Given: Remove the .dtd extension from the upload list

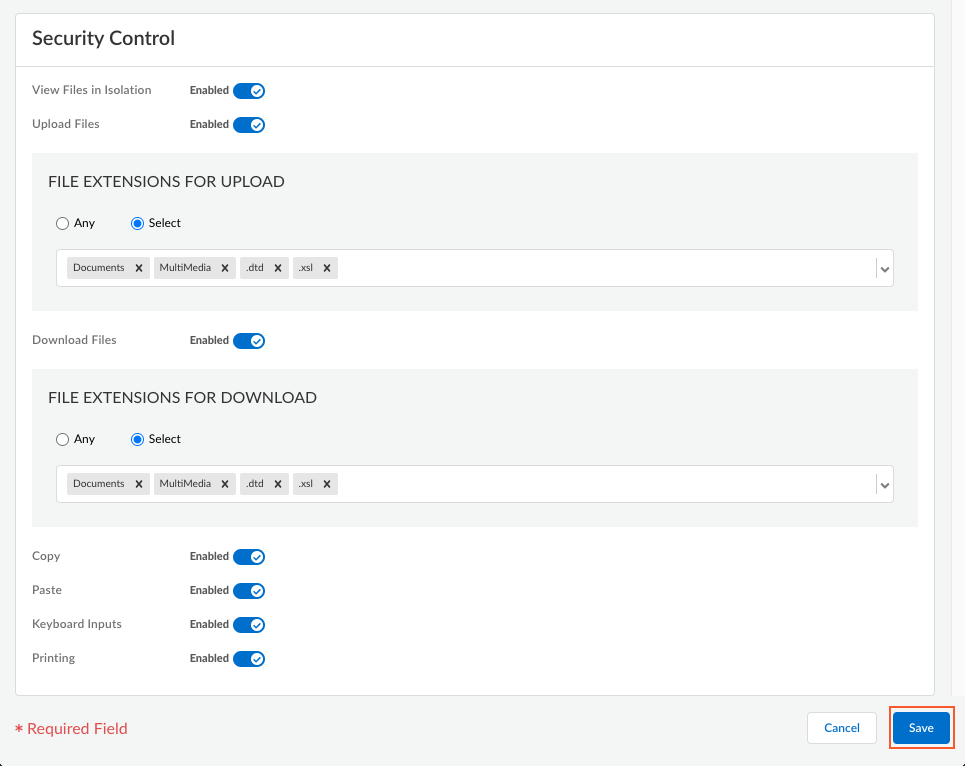Looking at the screenshot, I should tap(279, 267).
